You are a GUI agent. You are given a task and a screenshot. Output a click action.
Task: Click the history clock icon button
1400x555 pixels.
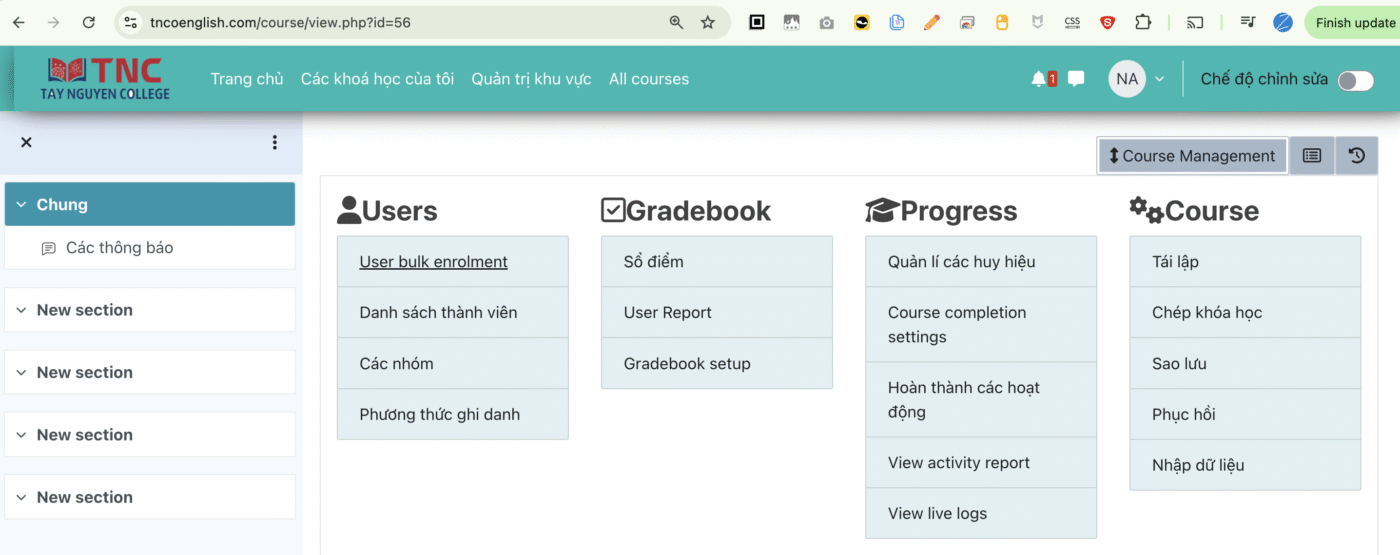coord(1356,156)
